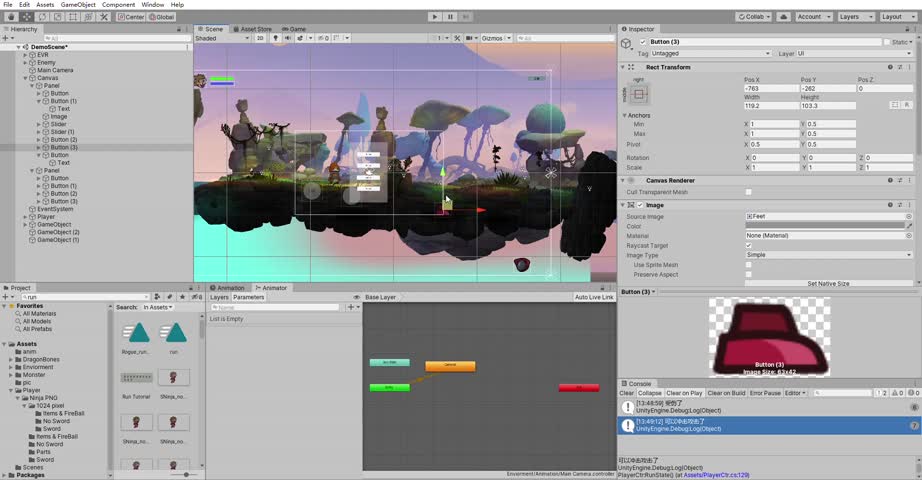Open Project search by type filter icon
This screenshot has height=480, width=922.
(157, 297)
